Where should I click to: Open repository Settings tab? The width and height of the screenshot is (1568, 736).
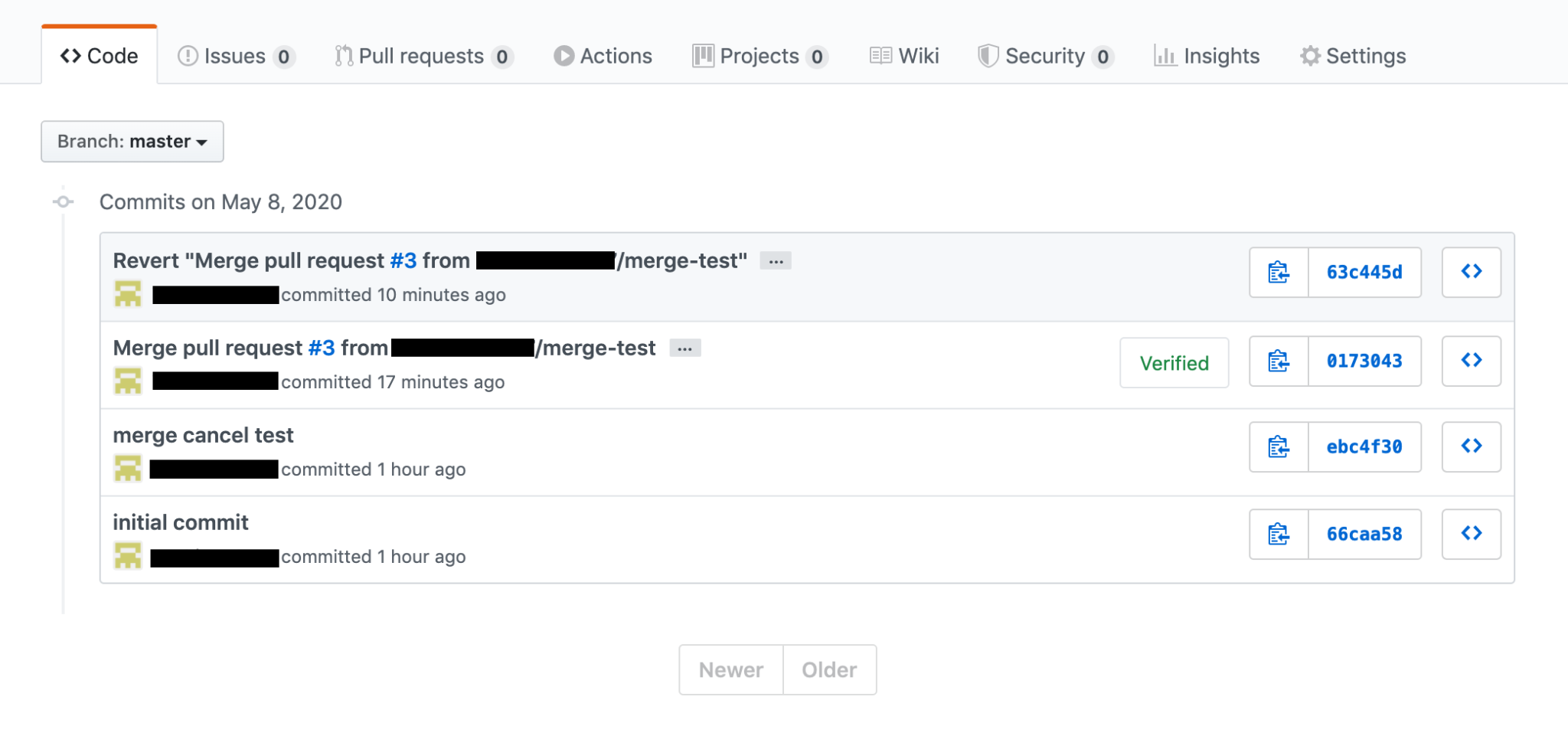coord(1353,56)
